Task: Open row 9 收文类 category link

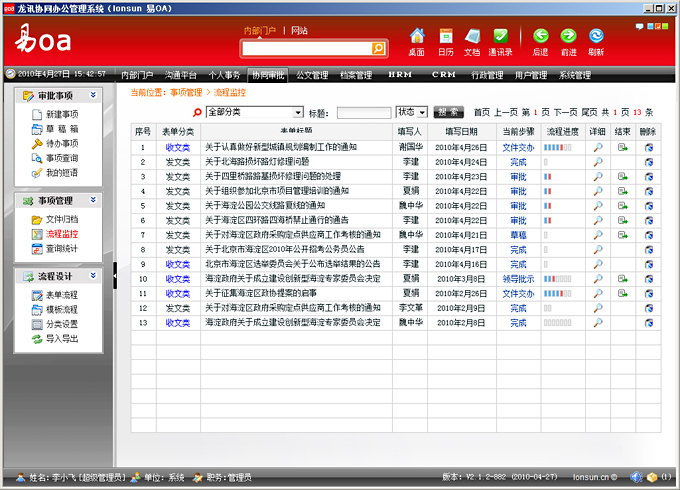Action: coord(178,265)
